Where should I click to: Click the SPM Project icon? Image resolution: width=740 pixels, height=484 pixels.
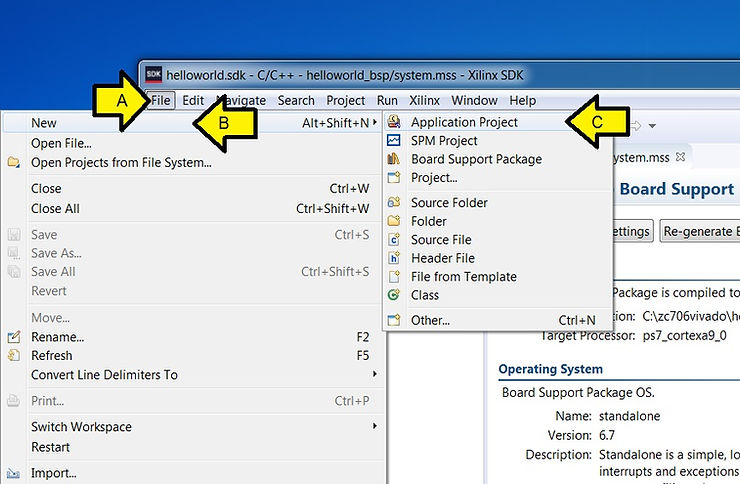pos(393,141)
